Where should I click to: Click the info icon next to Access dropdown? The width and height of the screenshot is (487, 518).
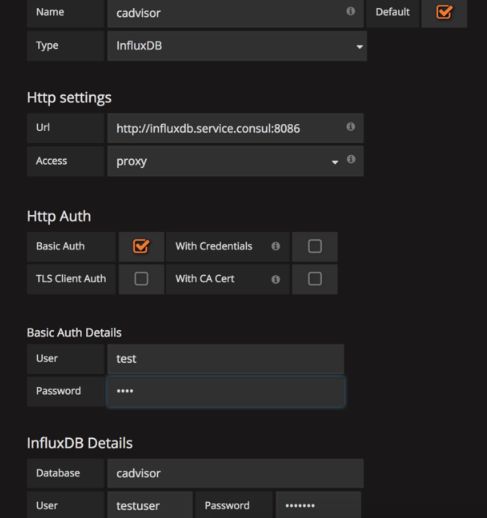[x=351, y=159]
